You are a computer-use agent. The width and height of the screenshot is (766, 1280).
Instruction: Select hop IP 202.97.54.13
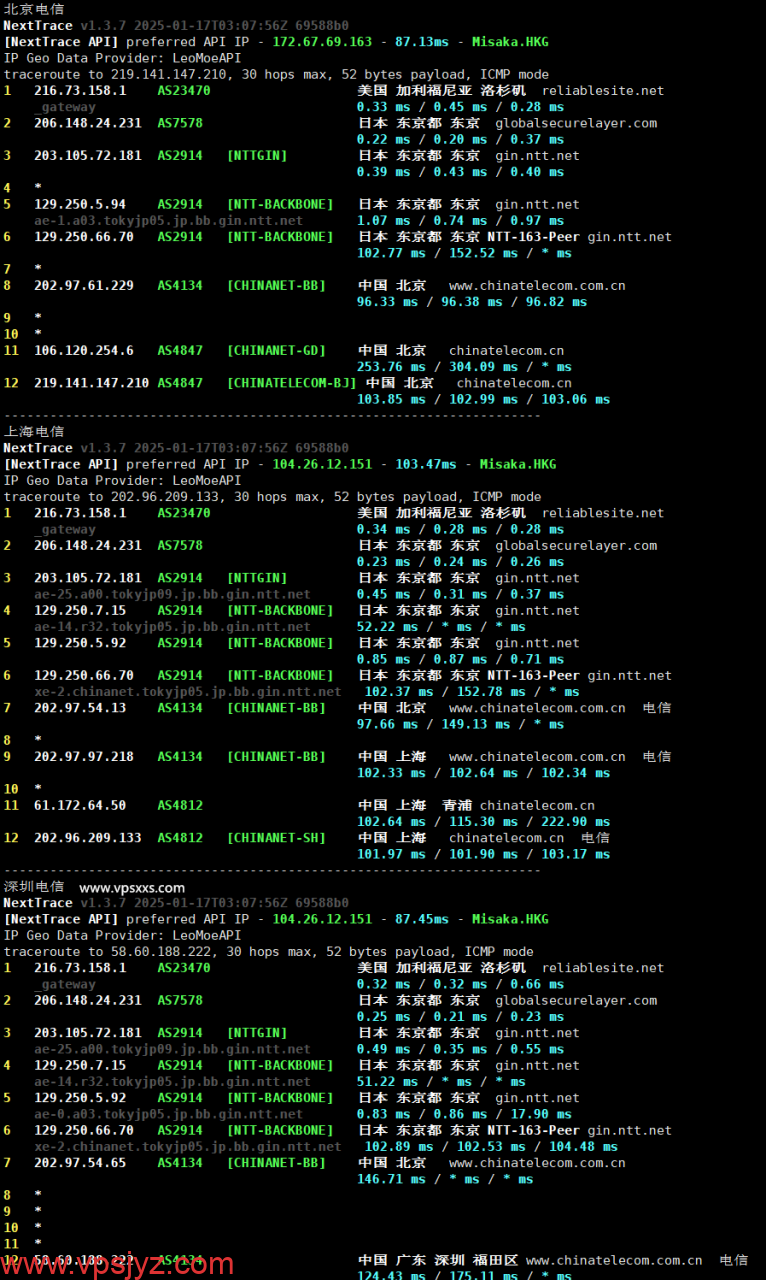[x=80, y=708]
